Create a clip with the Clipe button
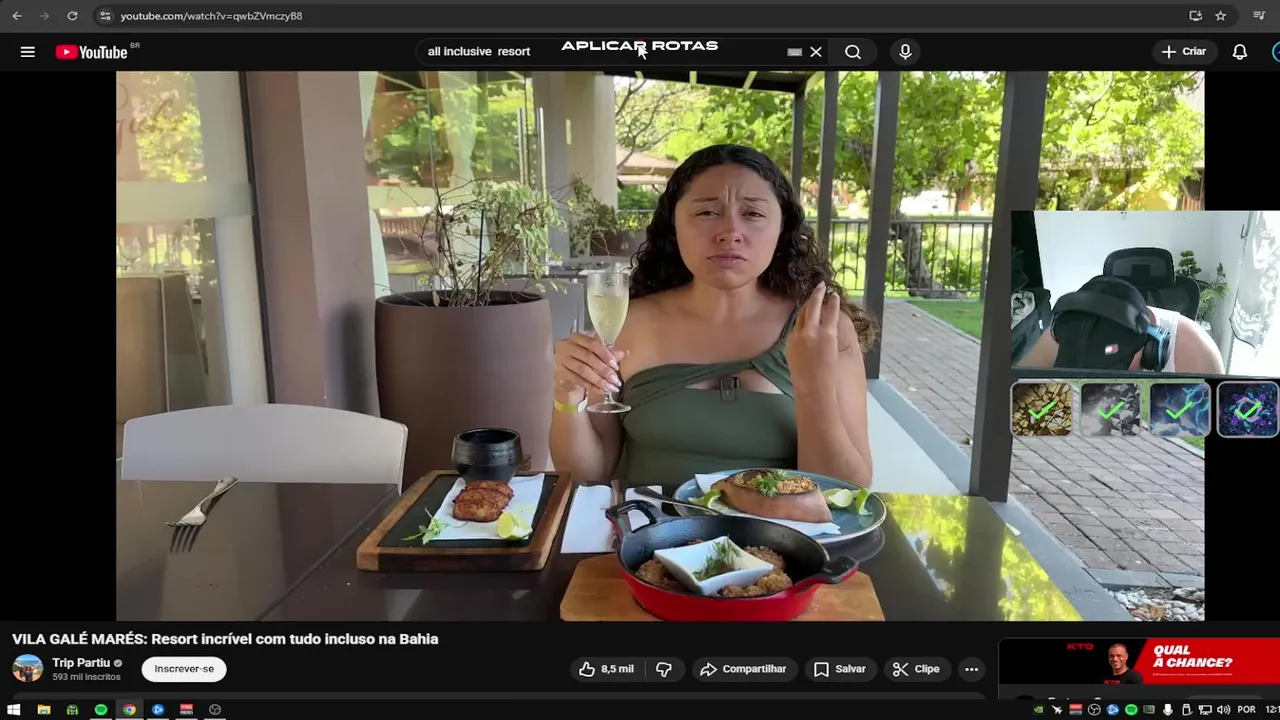The height and width of the screenshot is (720, 1280). coord(916,669)
